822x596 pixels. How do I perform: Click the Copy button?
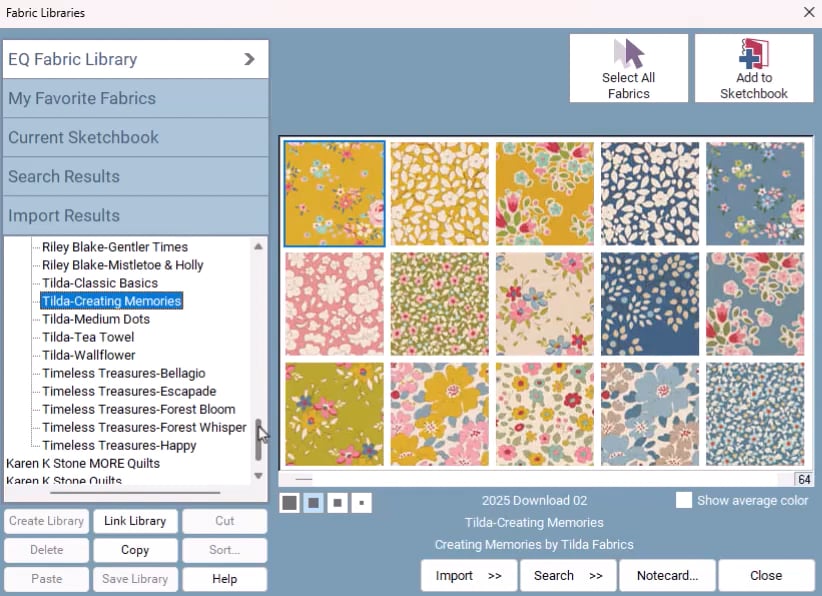point(135,550)
